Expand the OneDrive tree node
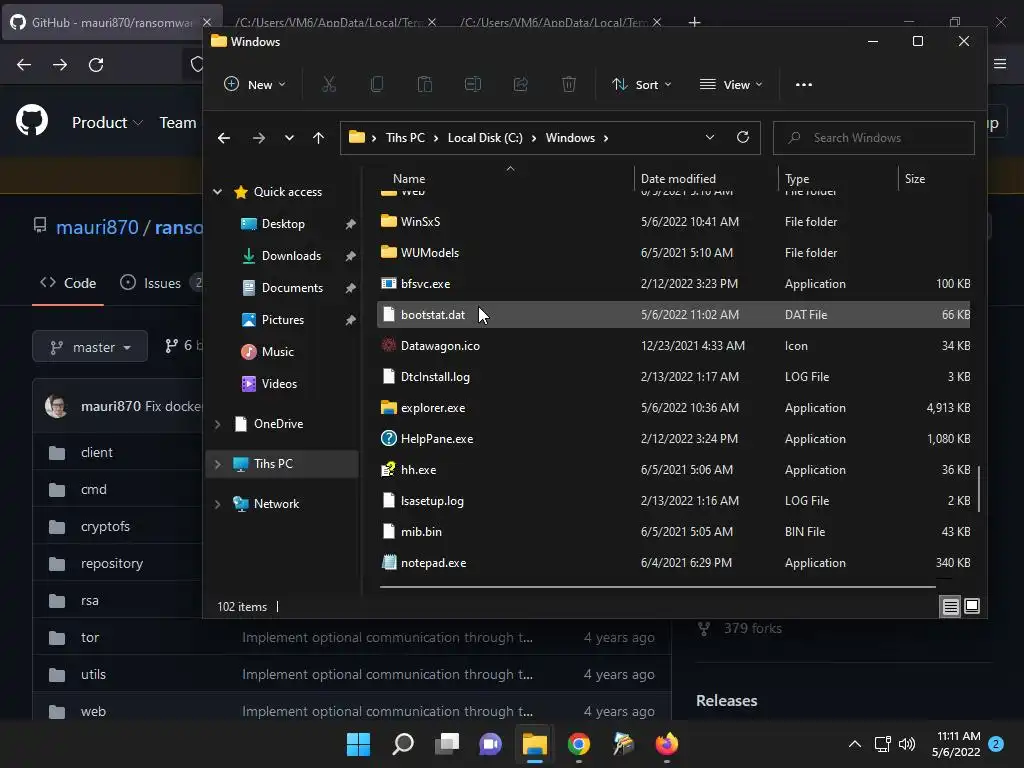The height and width of the screenshot is (768, 1024). coord(217,424)
